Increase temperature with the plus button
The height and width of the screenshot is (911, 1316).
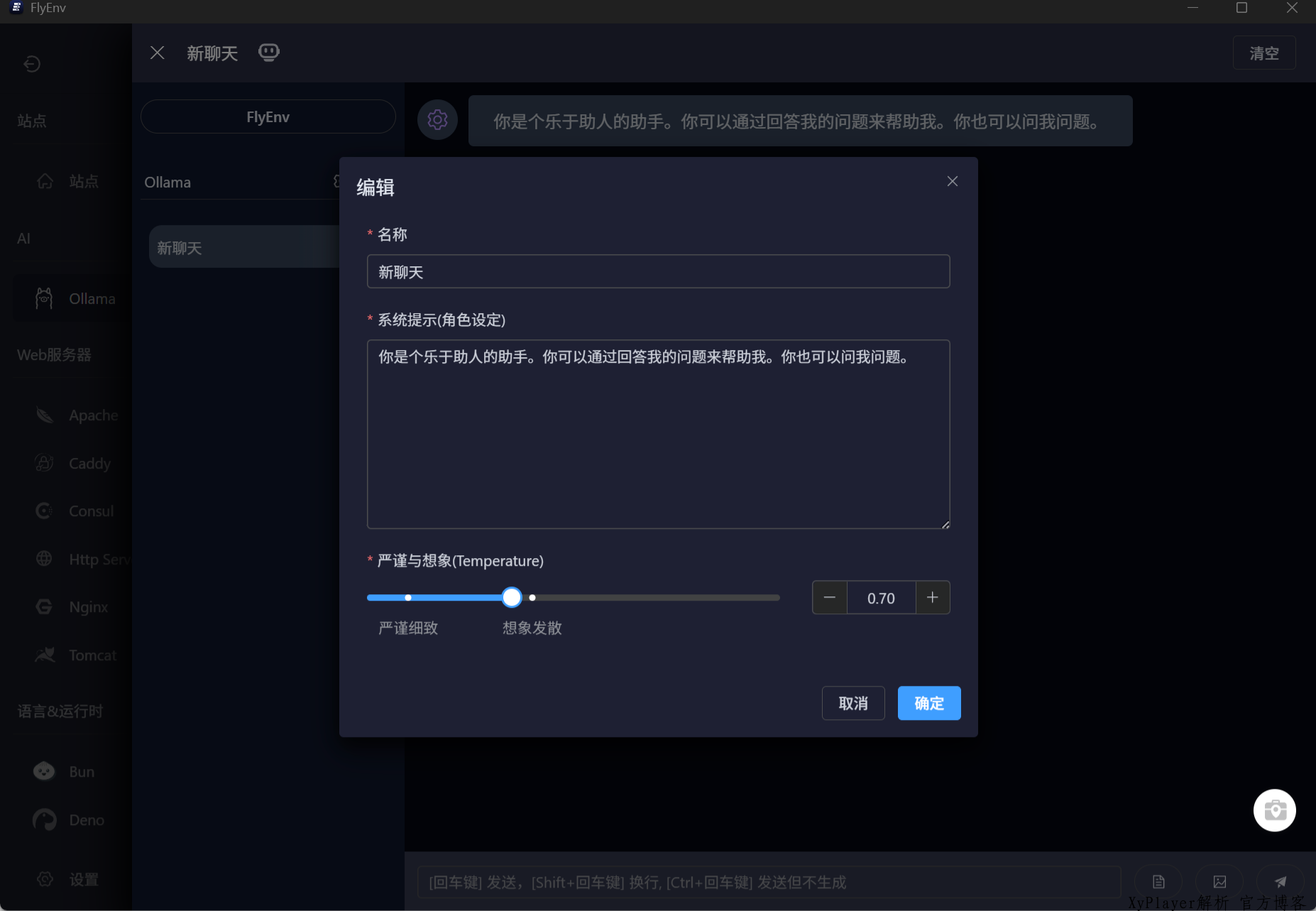[x=932, y=598]
